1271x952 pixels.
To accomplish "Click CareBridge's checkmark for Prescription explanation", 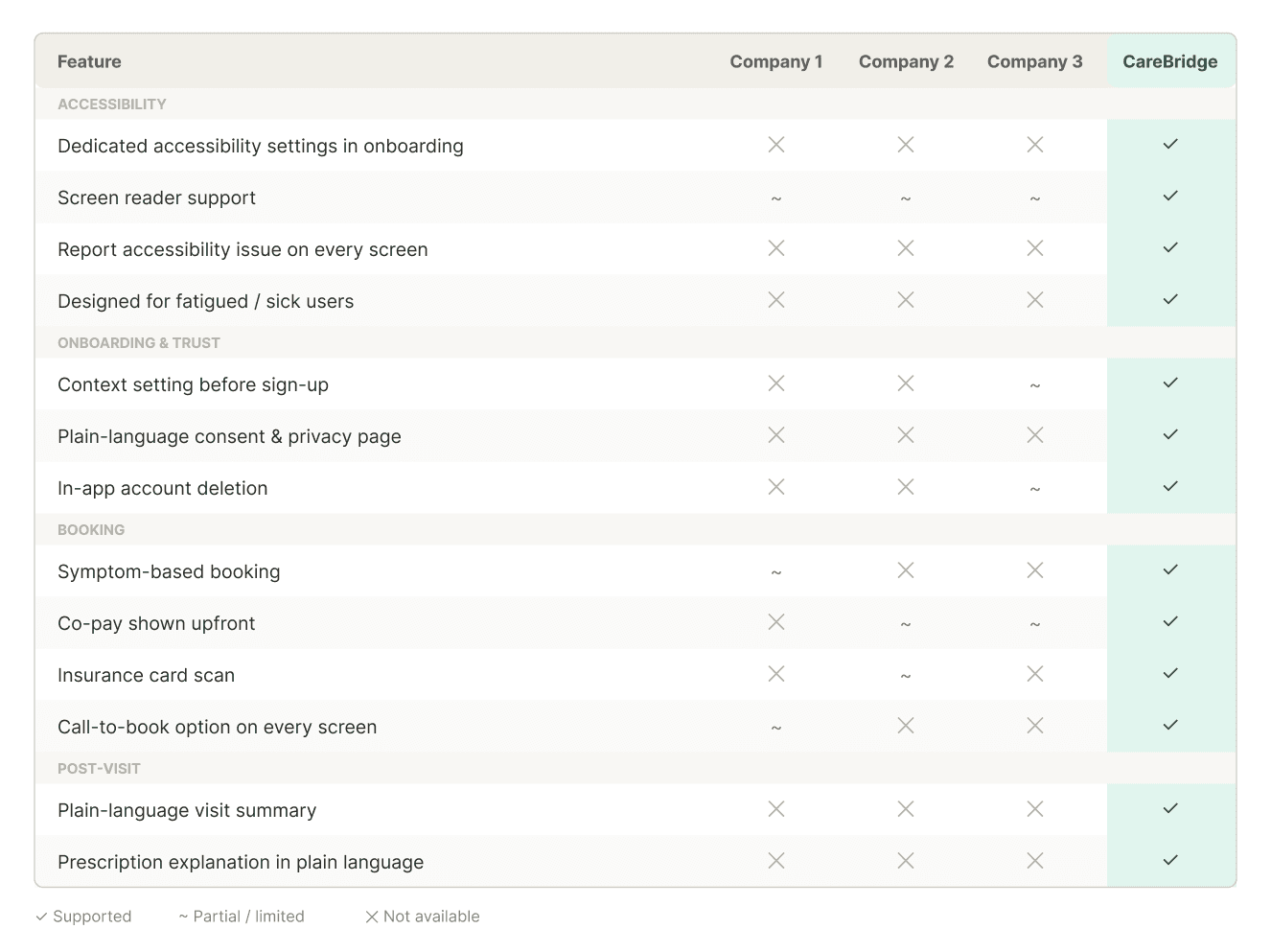I will (x=1170, y=860).
